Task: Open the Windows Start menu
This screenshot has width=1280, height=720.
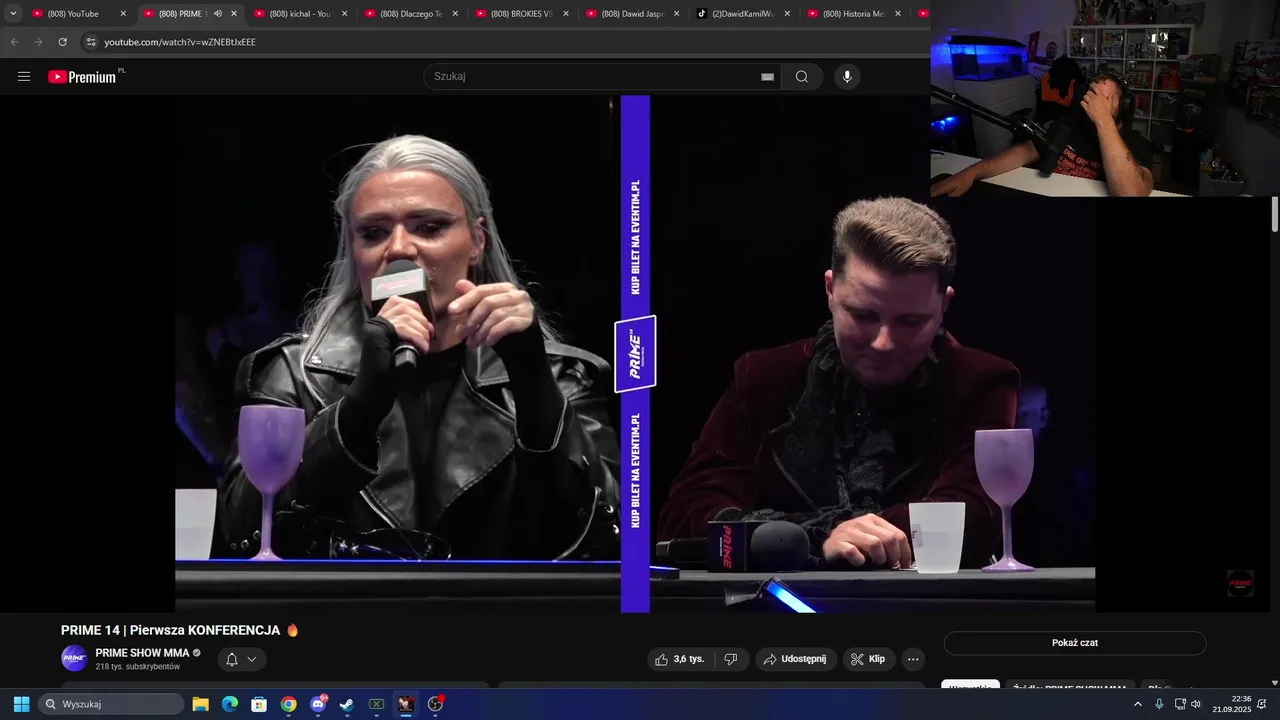Action: [21, 704]
